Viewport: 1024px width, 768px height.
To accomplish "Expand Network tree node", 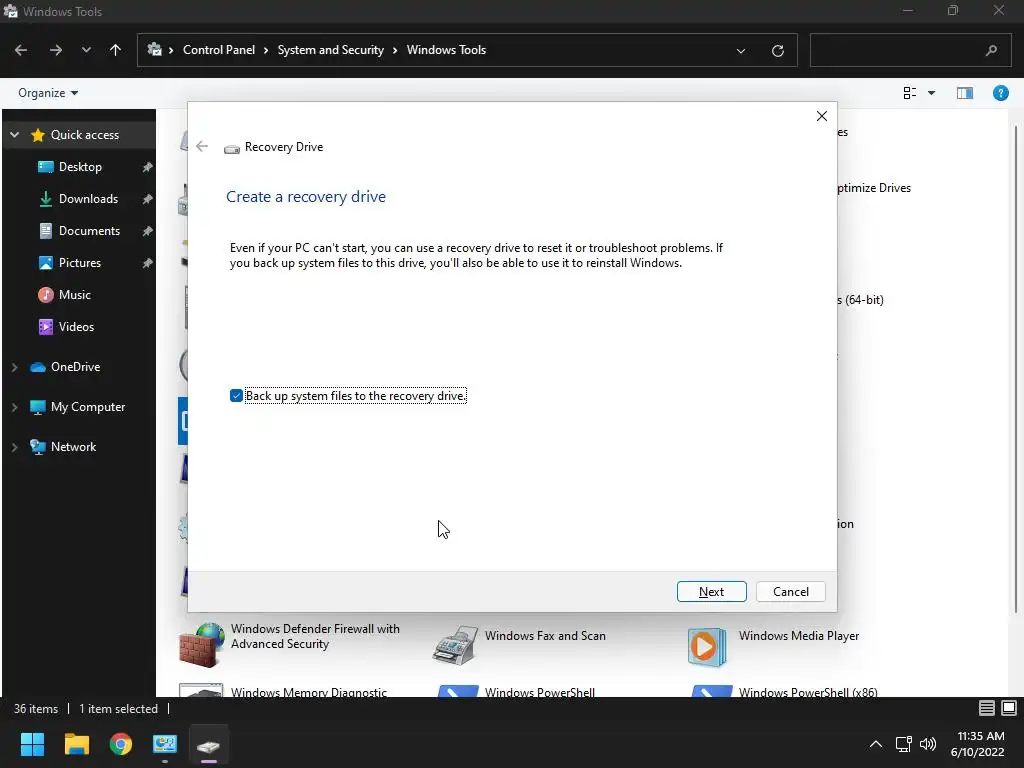I will tap(14, 447).
